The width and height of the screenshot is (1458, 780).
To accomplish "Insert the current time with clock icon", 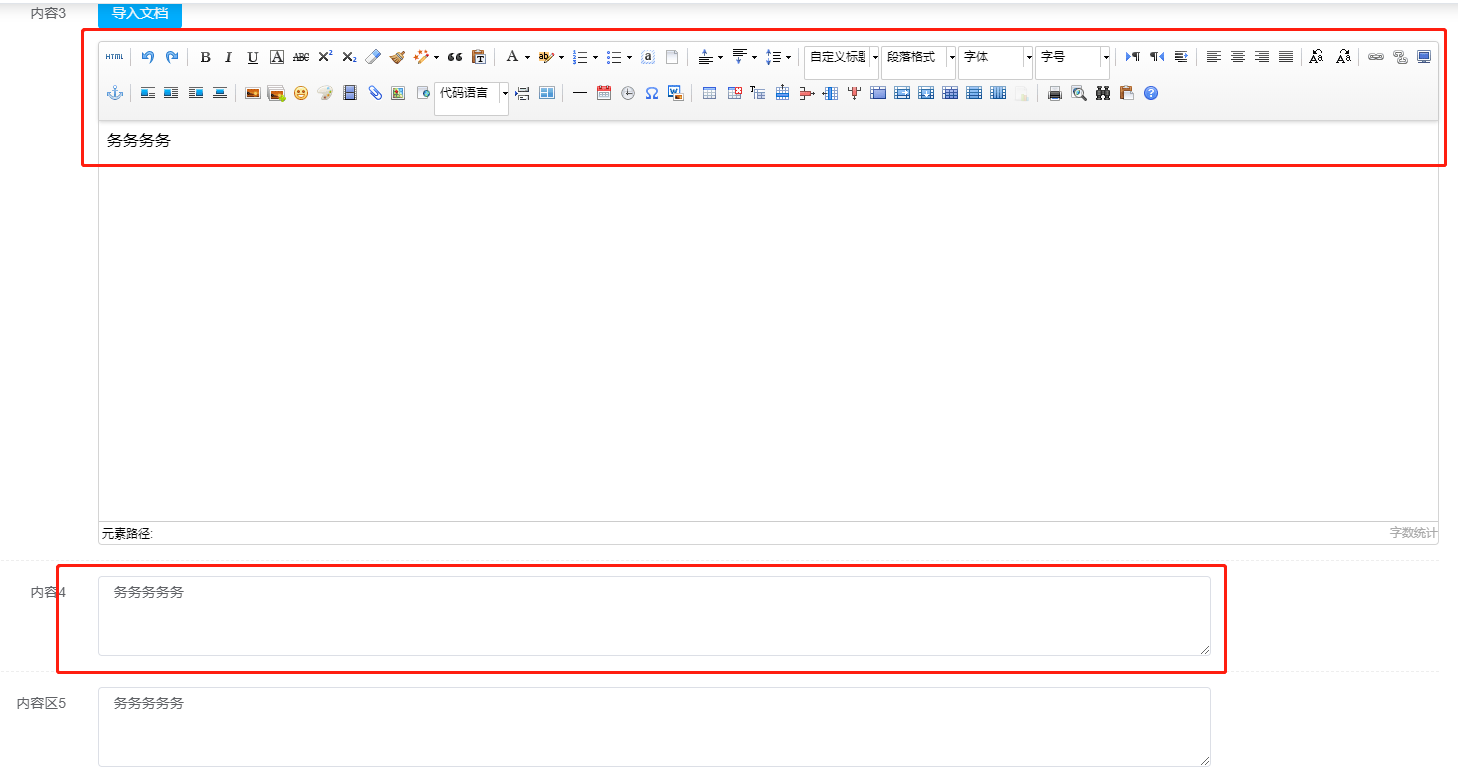I will tap(628, 93).
